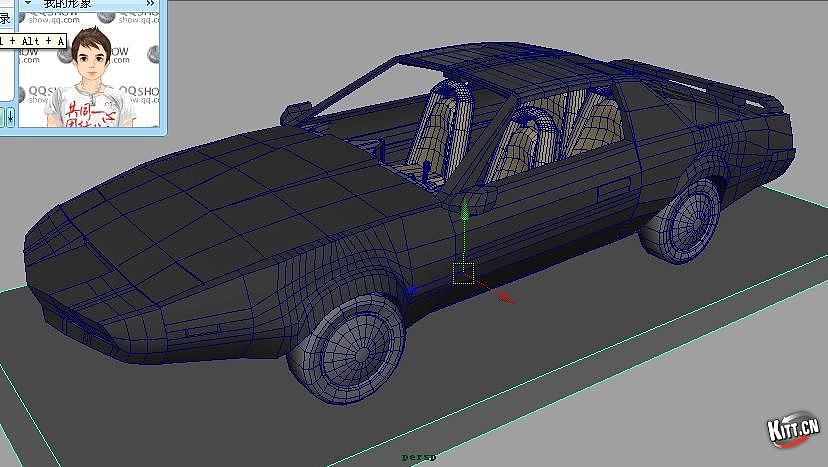Click the yellow center square of the move manipulator
Viewport: 828px width, 467px height.
(x=464, y=273)
